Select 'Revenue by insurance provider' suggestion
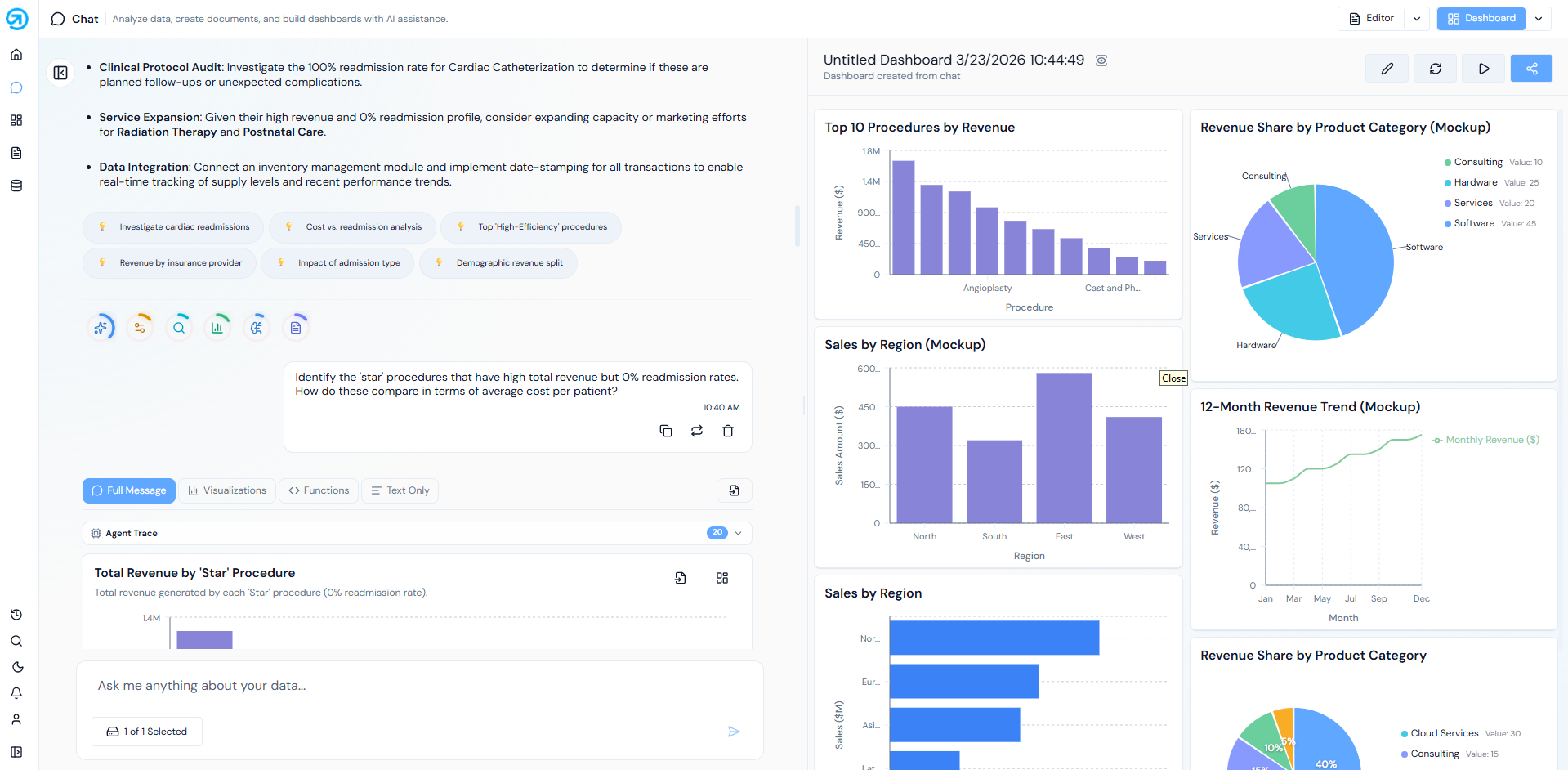Screen dimensions: 1568x770 (170, 263)
